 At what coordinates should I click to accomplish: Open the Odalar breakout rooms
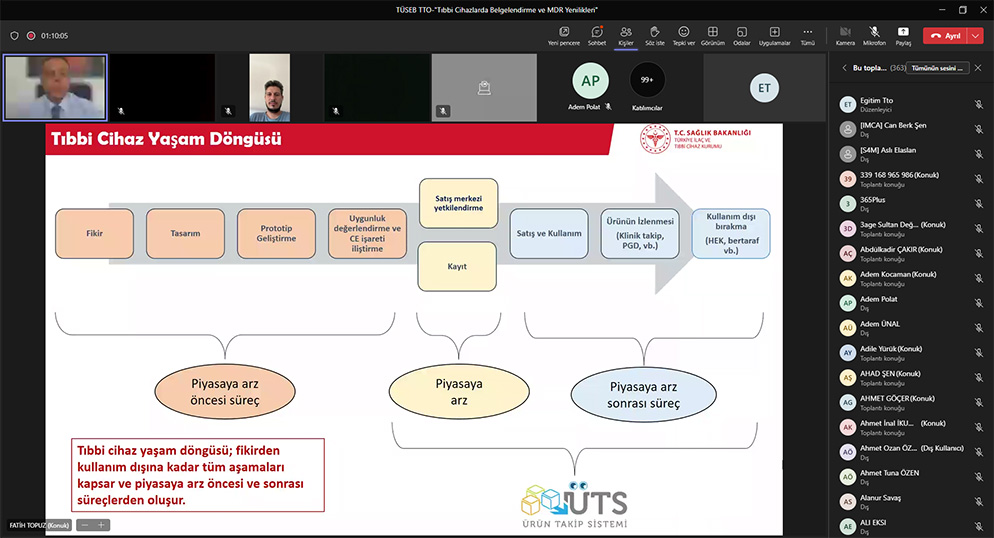[741, 36]
